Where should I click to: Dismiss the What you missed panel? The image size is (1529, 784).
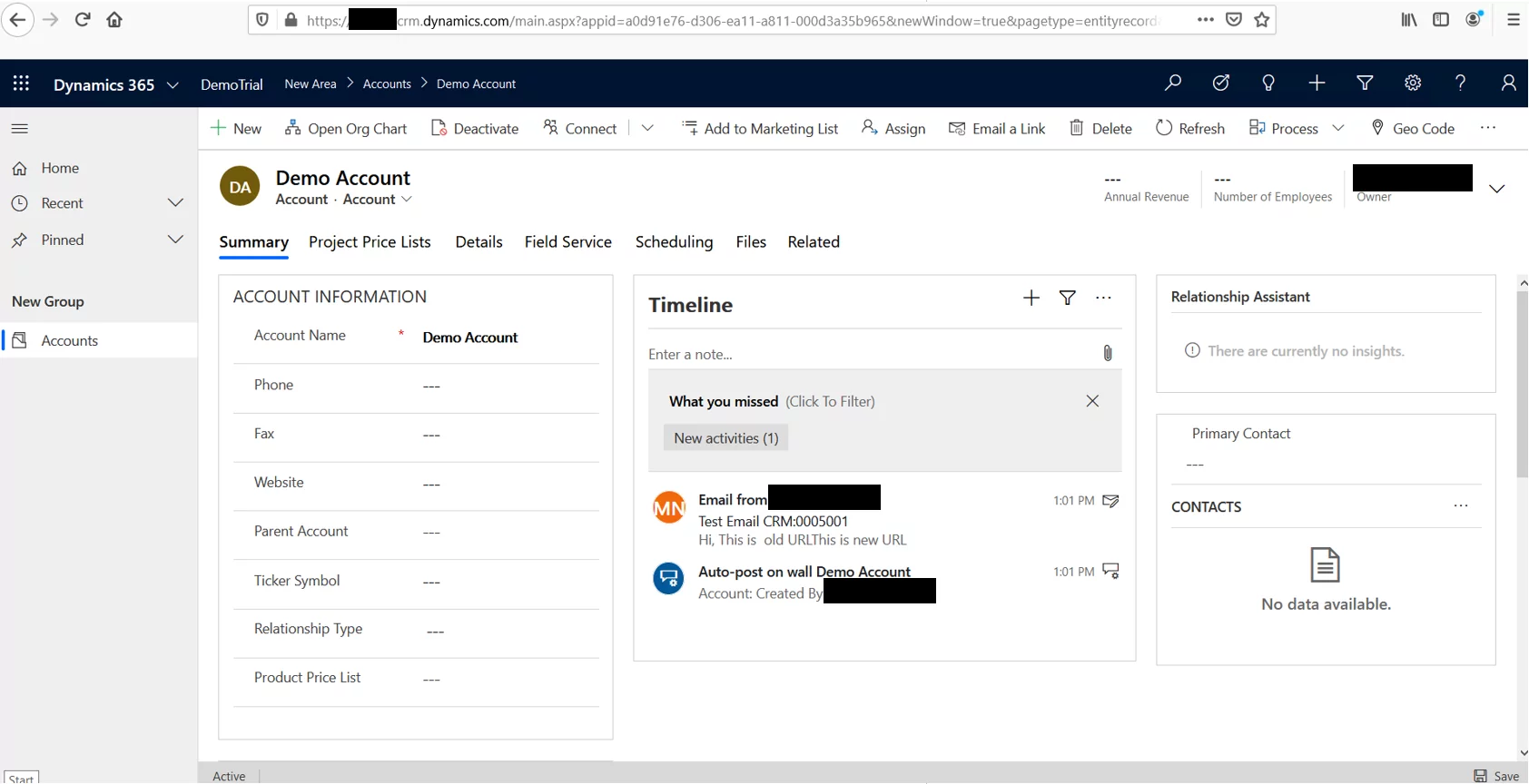[1092, 401]
